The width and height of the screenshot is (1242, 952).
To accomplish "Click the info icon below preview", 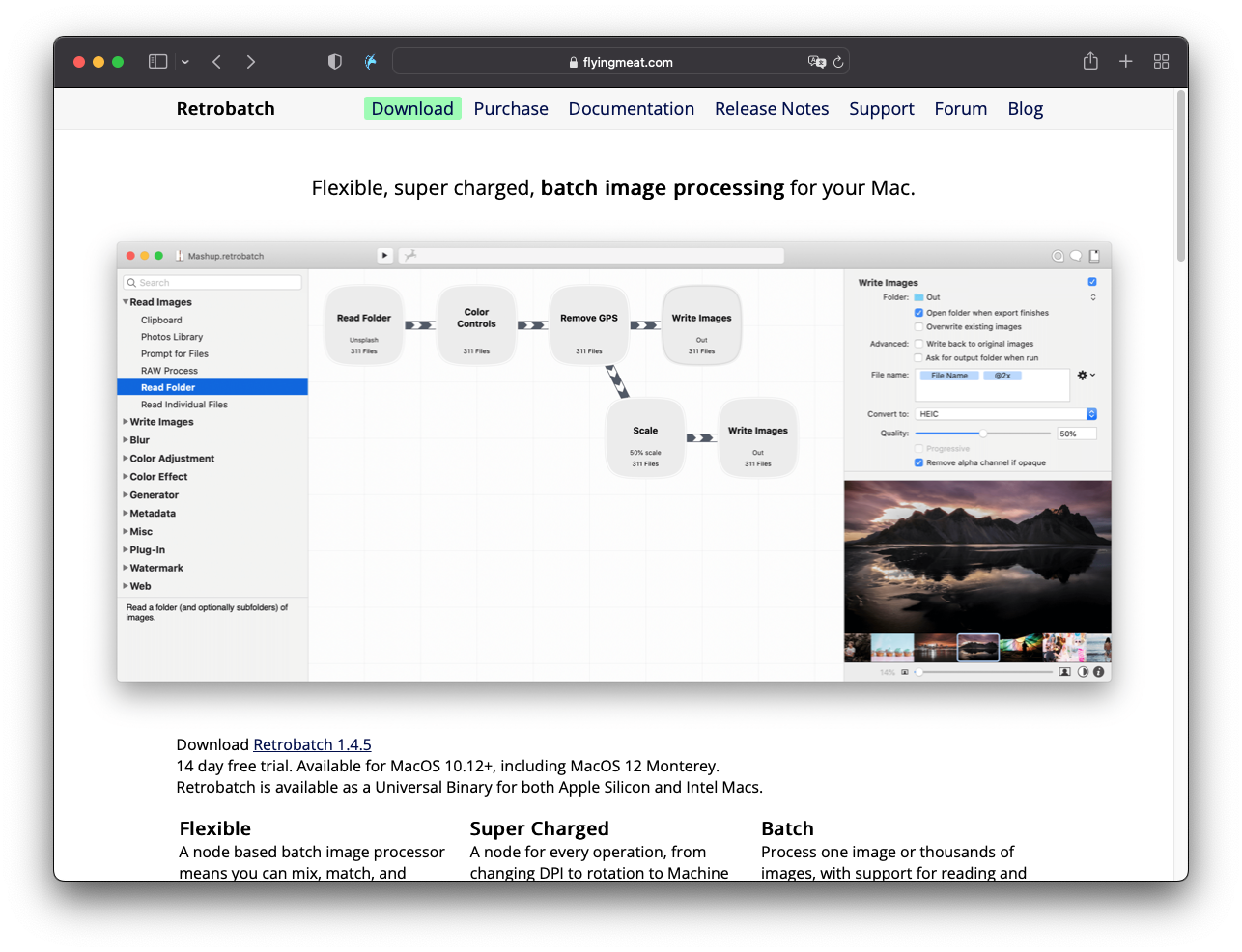I will (1099, 672).
